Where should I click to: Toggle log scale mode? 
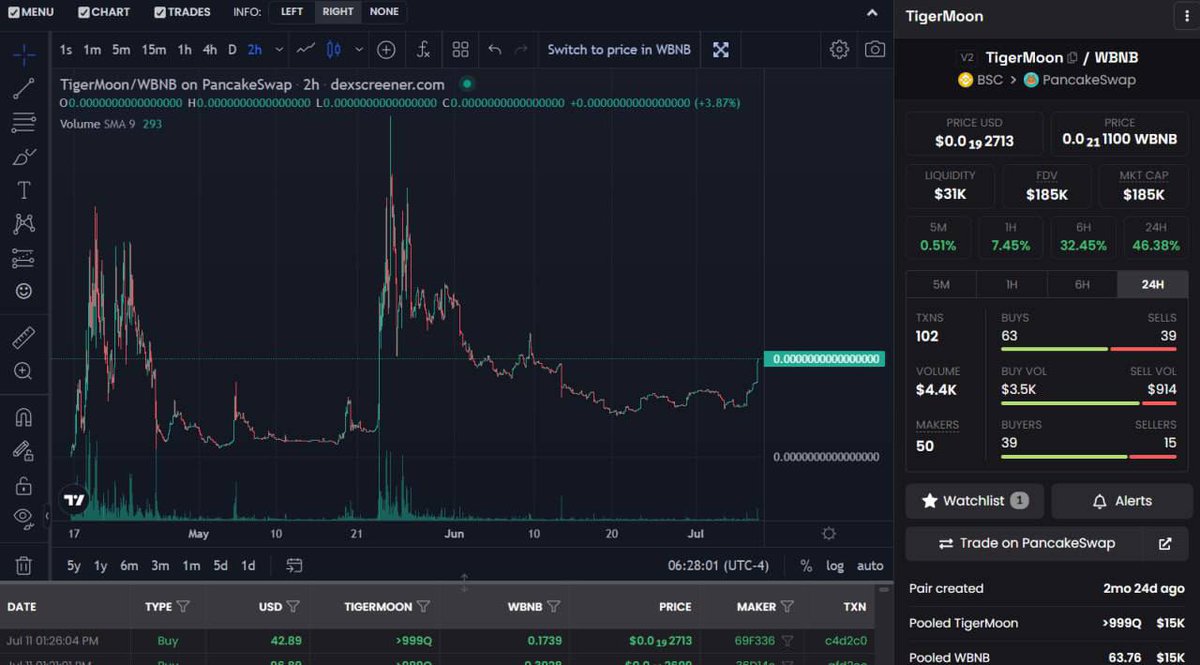click(x=835, y=565)
